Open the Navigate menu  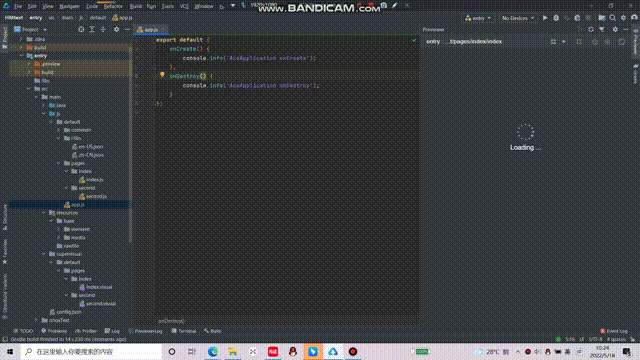(69, 6)
